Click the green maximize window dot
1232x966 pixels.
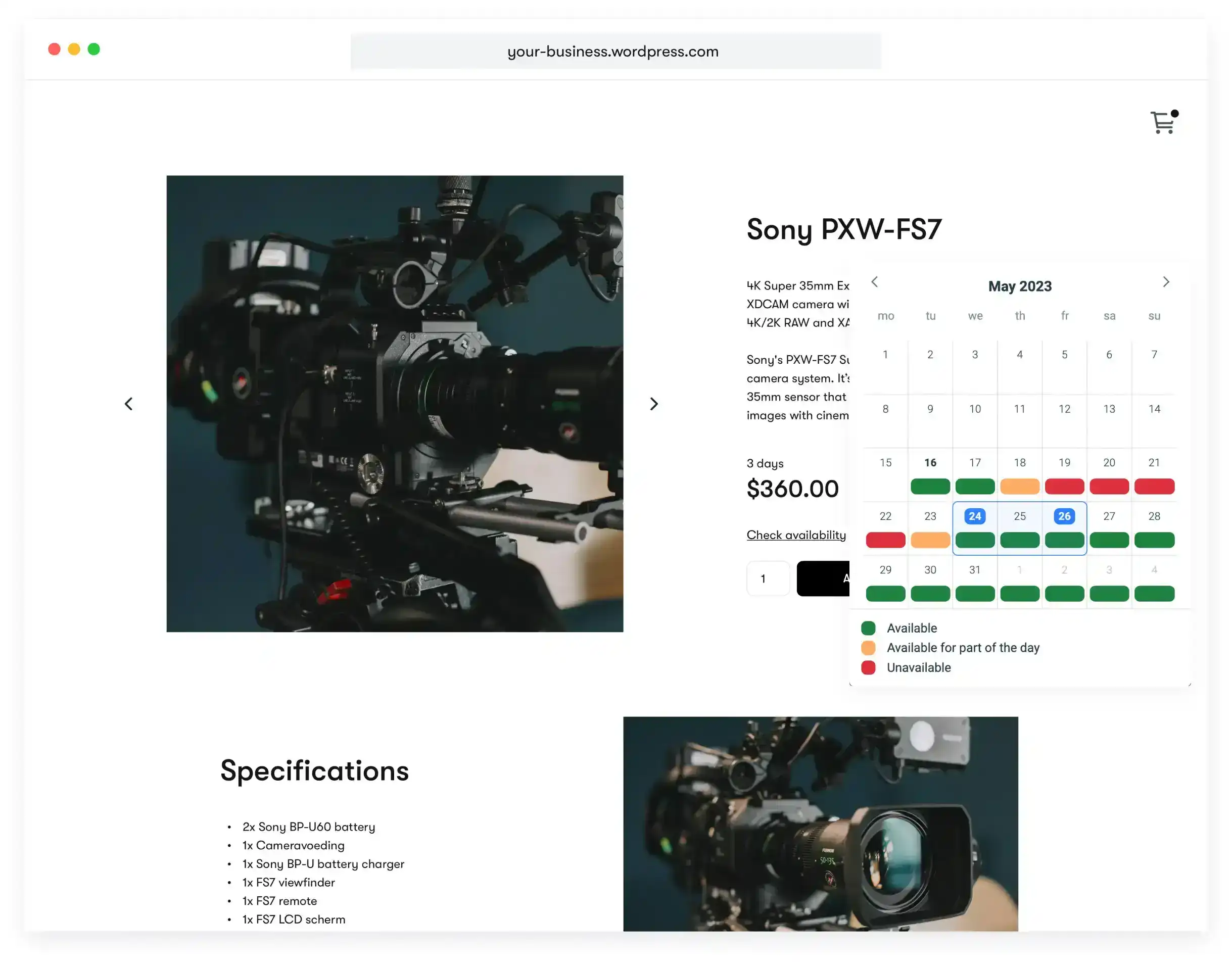coord(94,49)
